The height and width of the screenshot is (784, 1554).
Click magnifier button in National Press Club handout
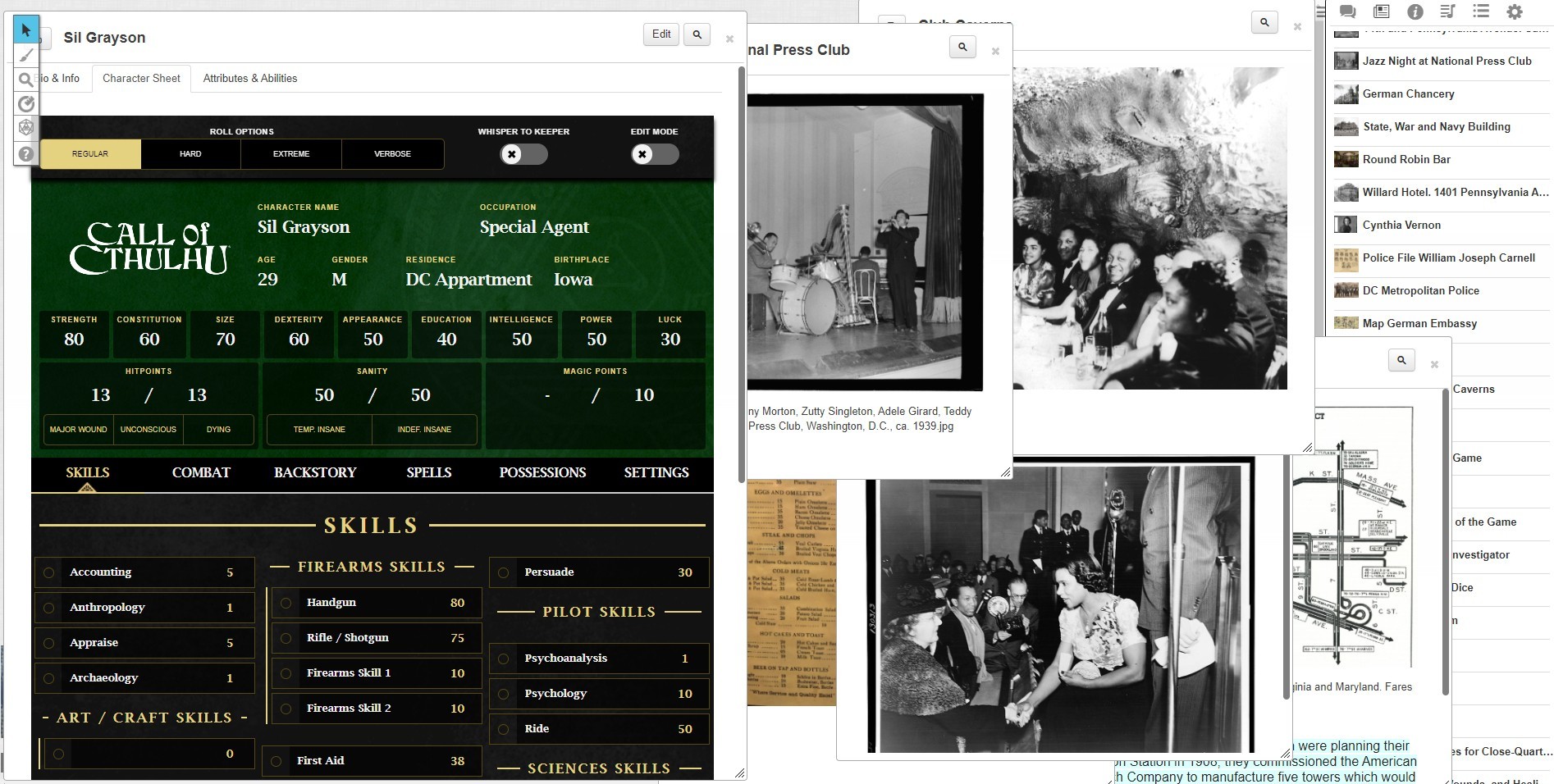tap(963, 48)
